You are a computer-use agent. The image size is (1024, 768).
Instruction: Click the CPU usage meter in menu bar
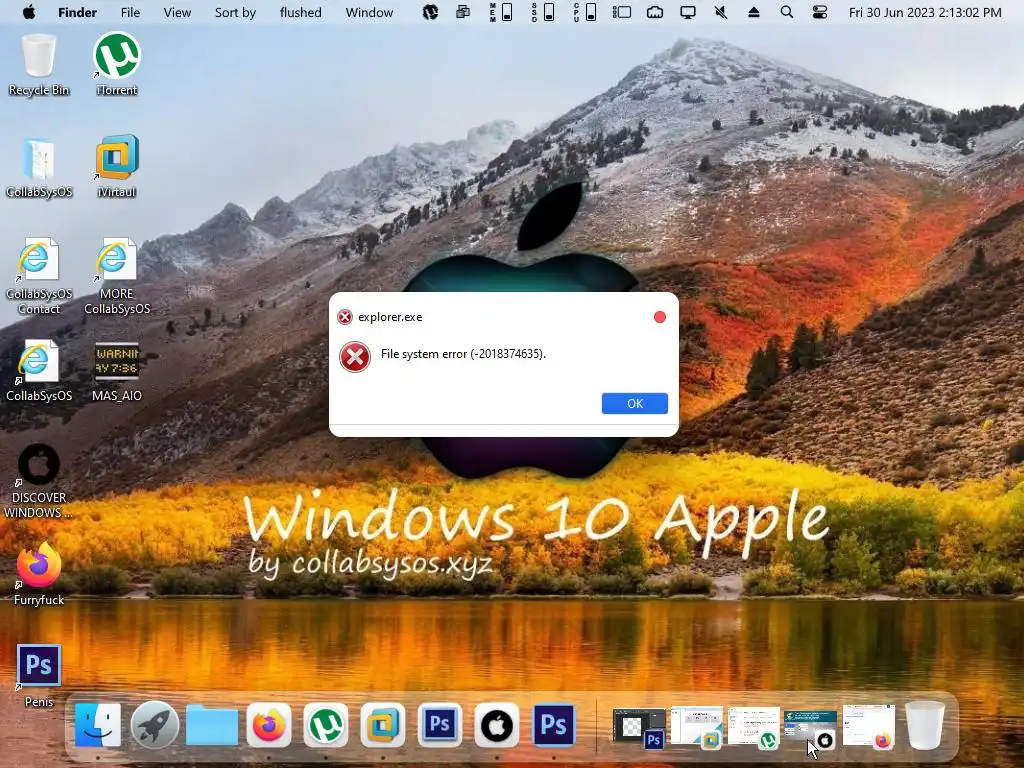pyautogui.click(x=584, y=12)
